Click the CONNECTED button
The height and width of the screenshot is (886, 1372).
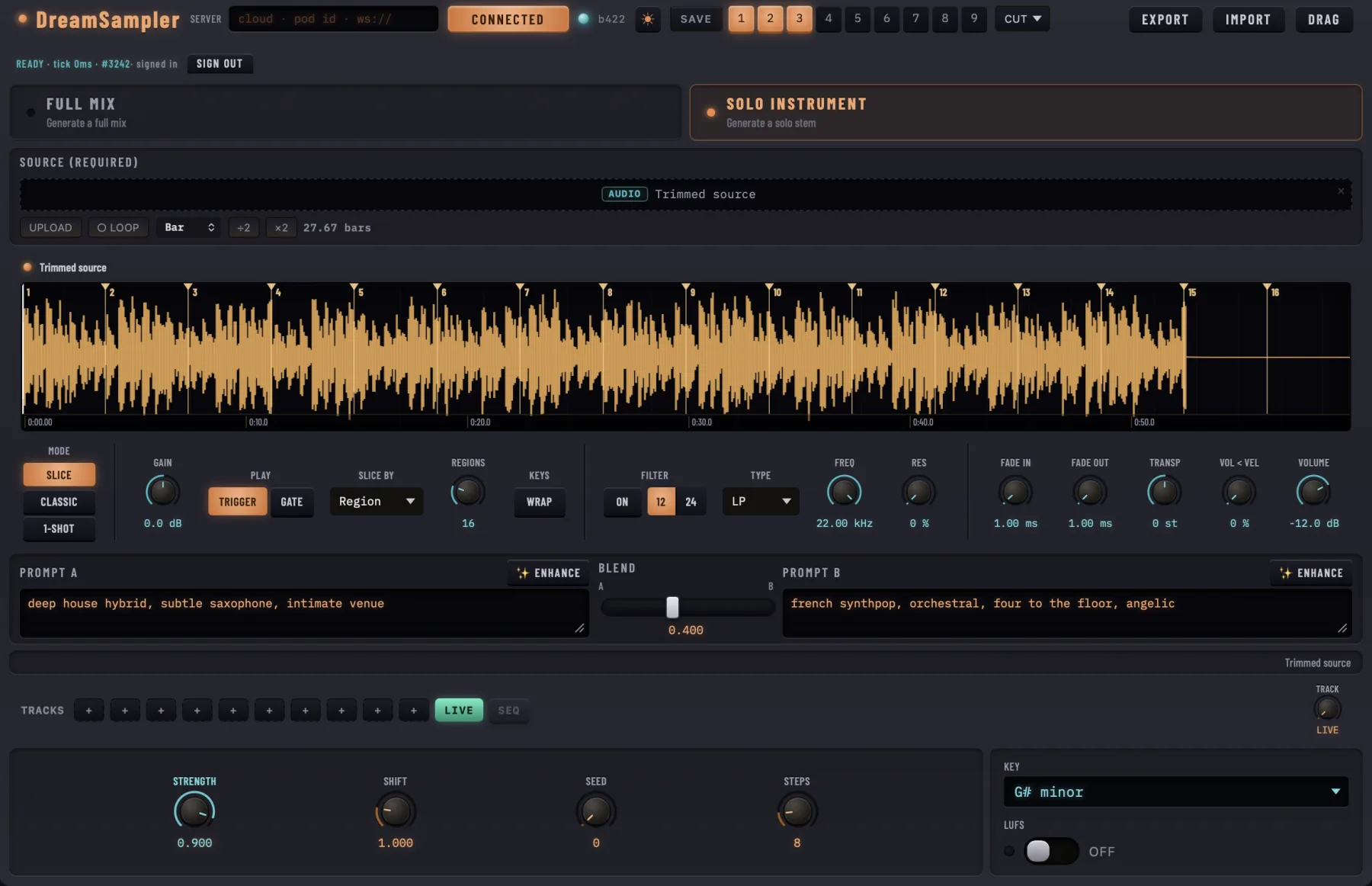508,19
